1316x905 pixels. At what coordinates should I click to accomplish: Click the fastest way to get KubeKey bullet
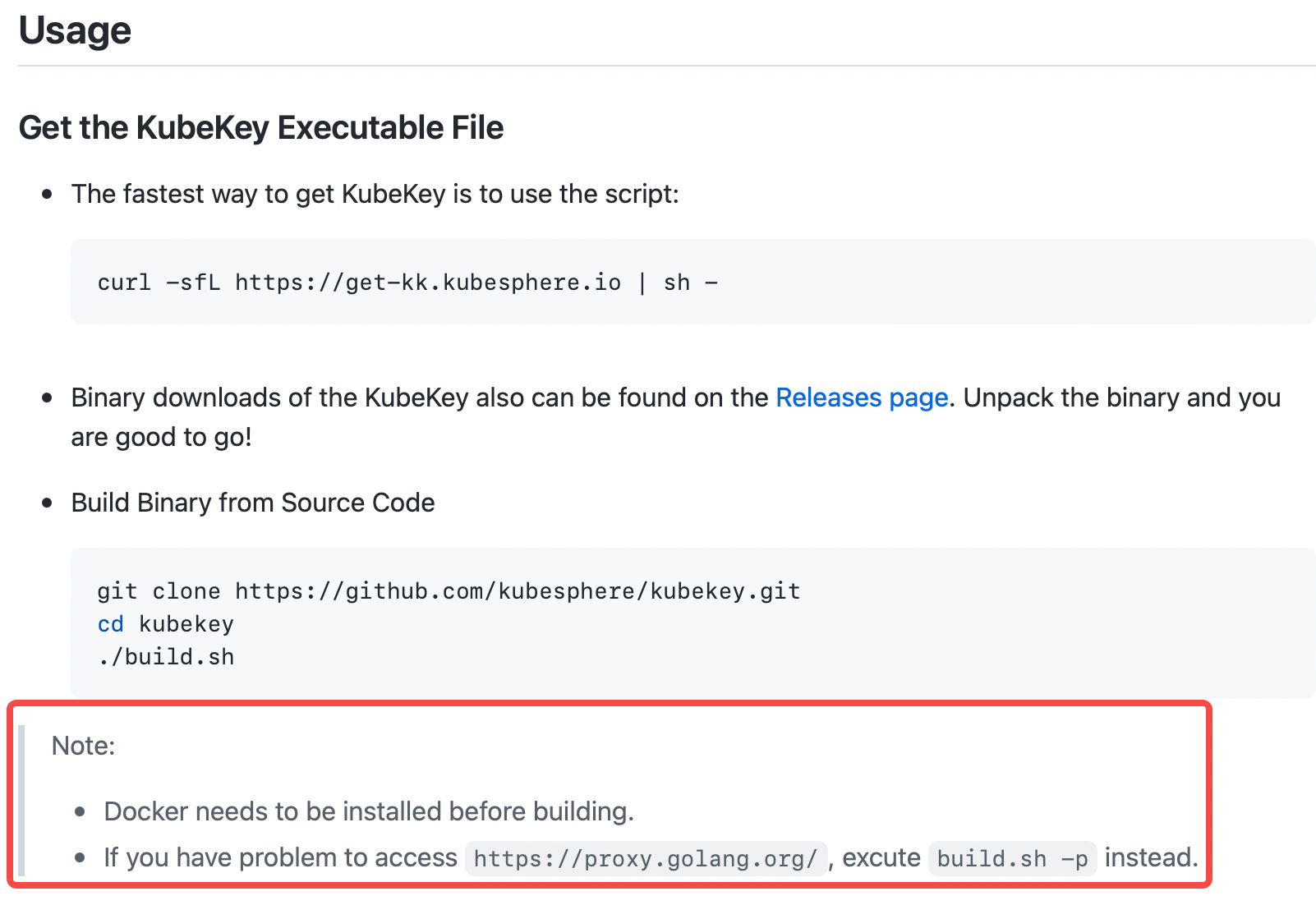[375, 194]
